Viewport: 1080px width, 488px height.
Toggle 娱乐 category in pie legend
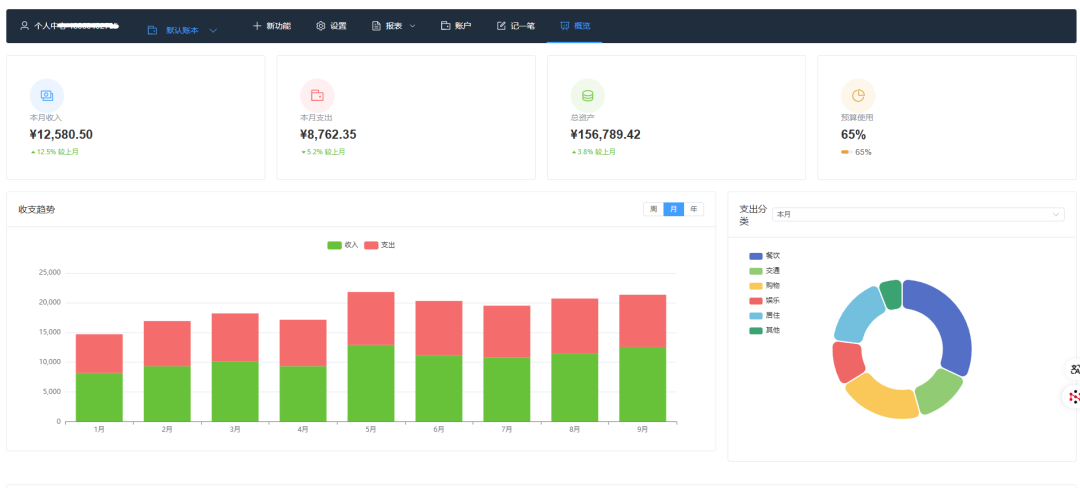pos(765,301)
